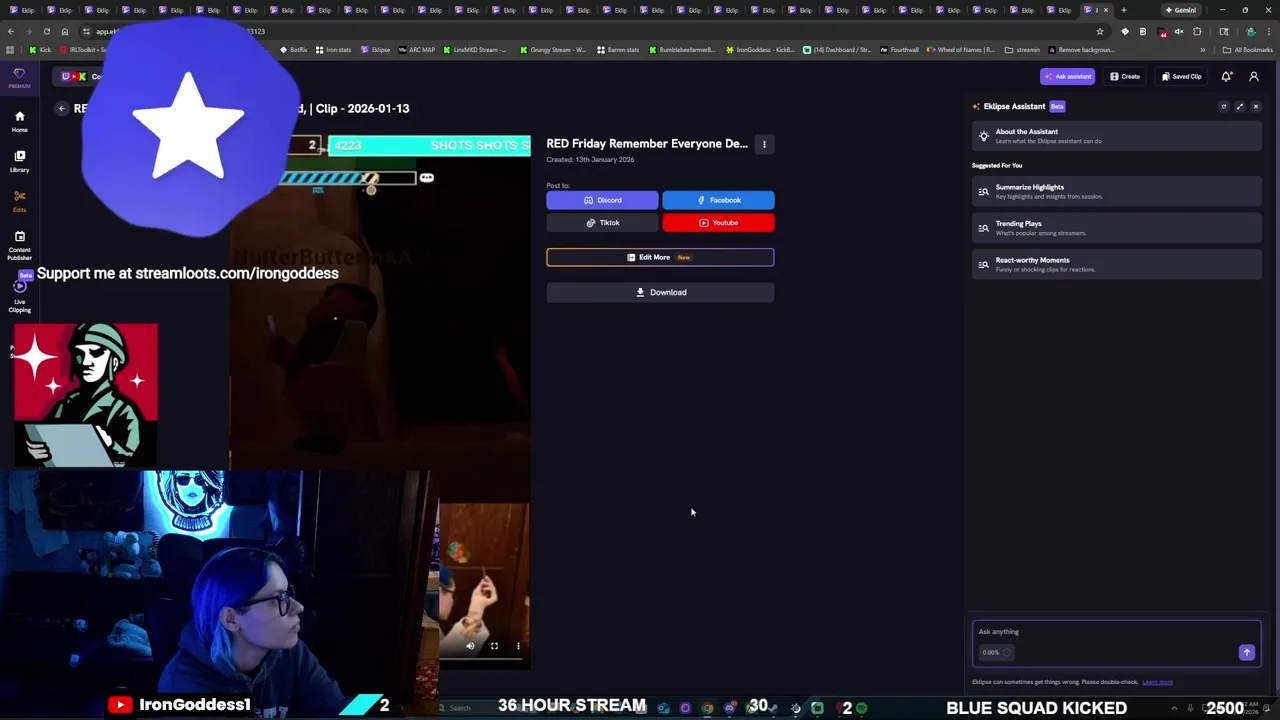Click the browser back arrow
1280x720 pixels.
tap(10, 31)
